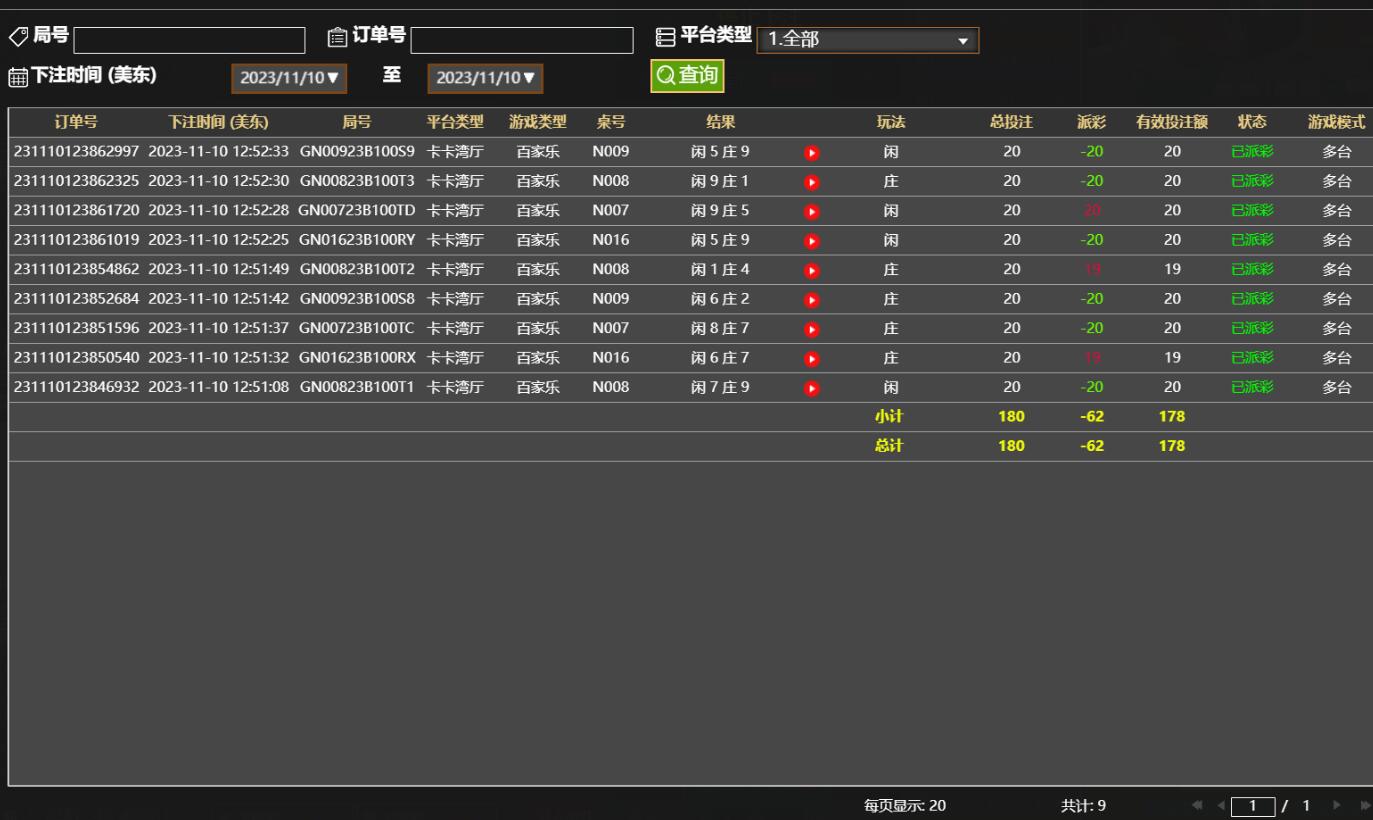Play replay icon for round GN00723B100TD
Image resolution: width=1373 pixels, height=820 pixels.
click(812, 211)
